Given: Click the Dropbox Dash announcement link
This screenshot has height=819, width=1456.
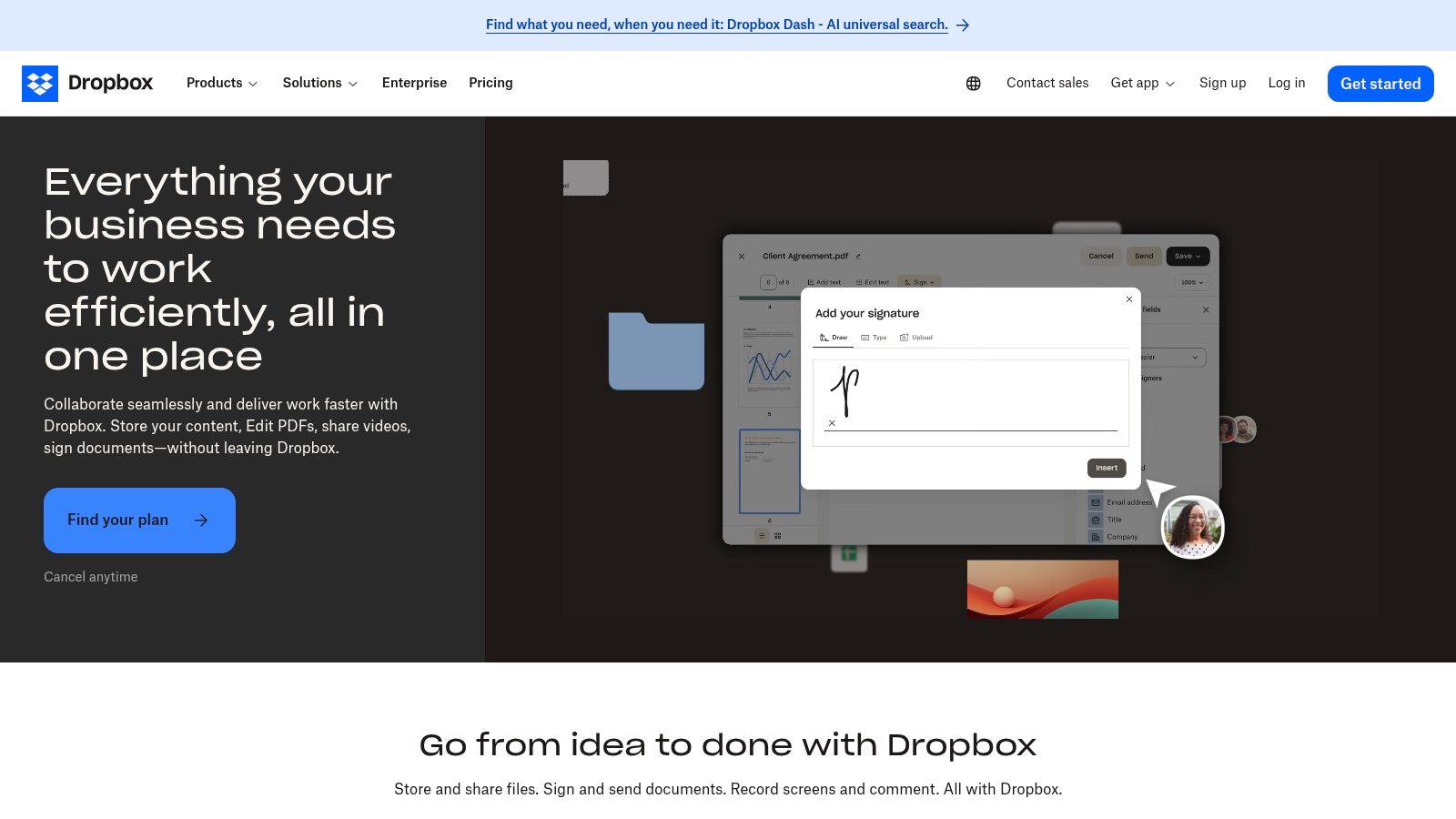Looking at the screenshot, I should click(717, 25).
